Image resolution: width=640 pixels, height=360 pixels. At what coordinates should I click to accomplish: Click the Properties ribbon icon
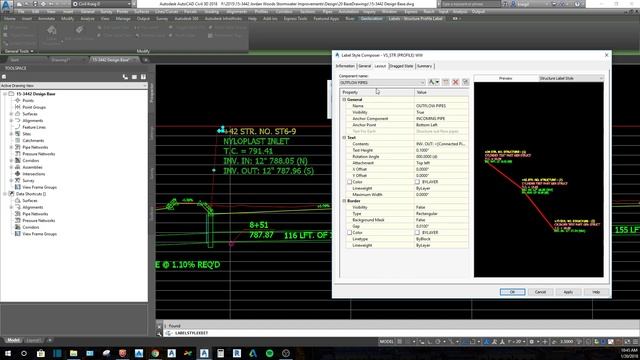52,30
